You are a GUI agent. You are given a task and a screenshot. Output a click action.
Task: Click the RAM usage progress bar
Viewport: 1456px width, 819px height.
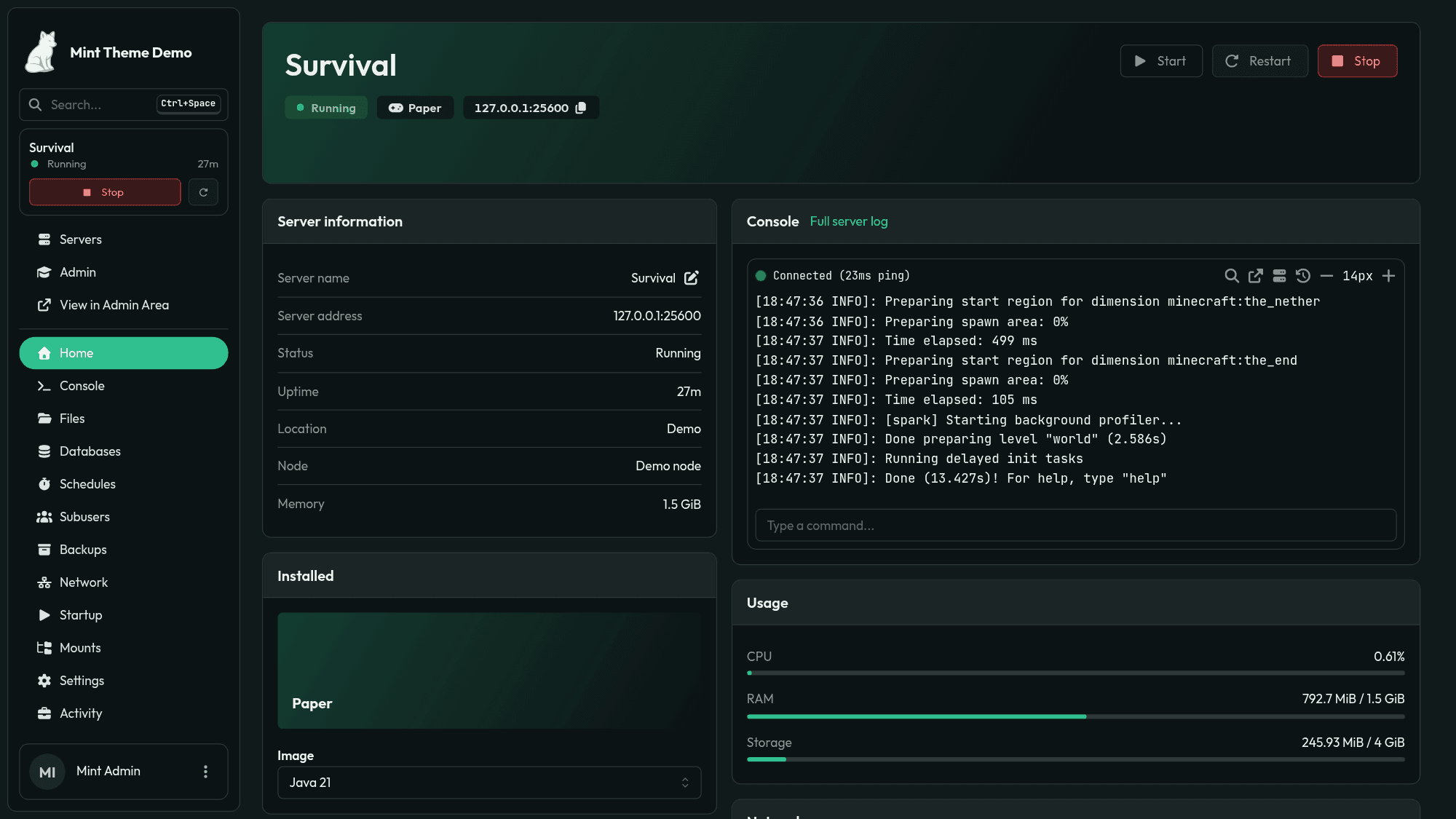(x=1075, y=717)
